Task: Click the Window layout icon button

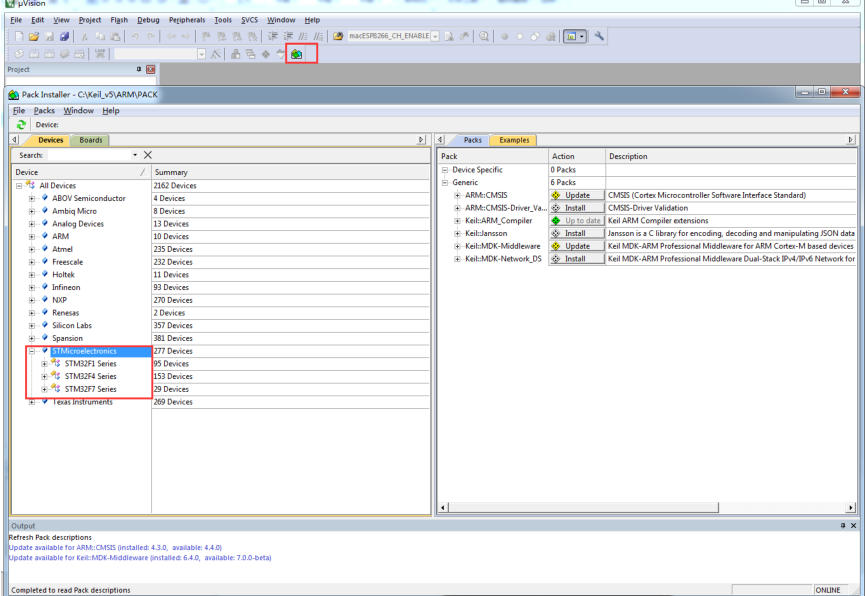Action: (x=574, y=36)
